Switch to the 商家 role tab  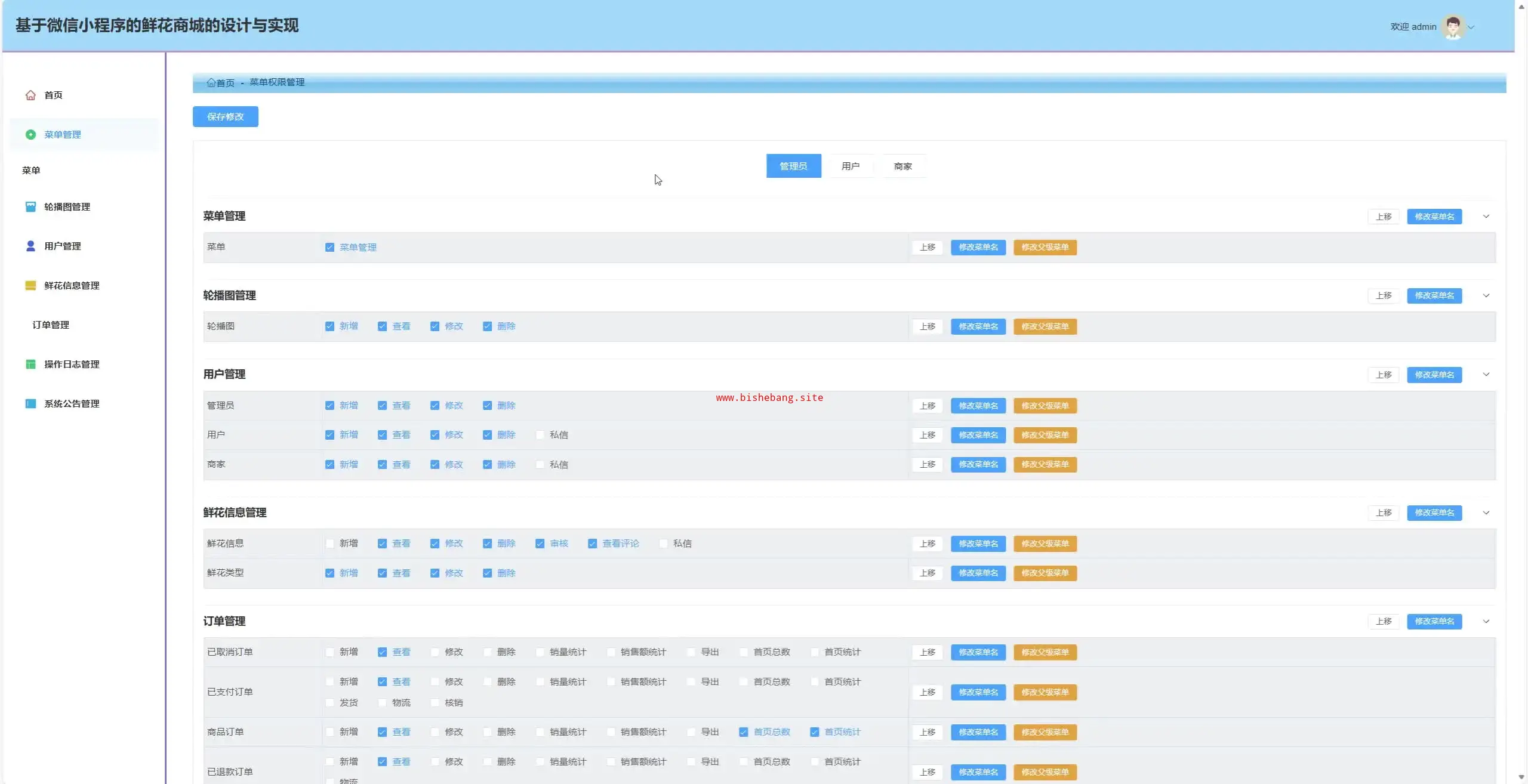tap(902, 166)
